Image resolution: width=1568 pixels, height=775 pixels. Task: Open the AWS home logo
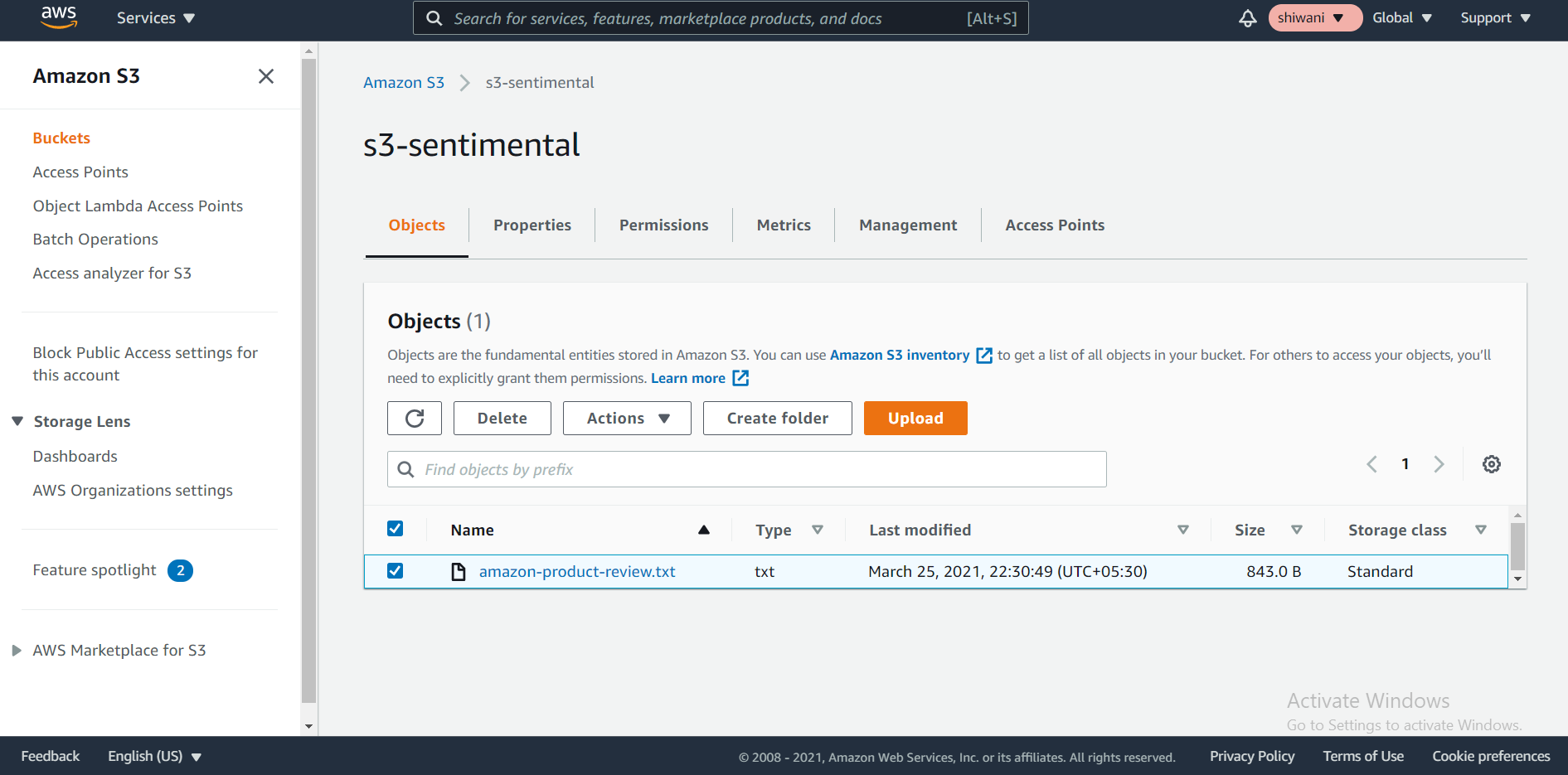pos(59,17)
